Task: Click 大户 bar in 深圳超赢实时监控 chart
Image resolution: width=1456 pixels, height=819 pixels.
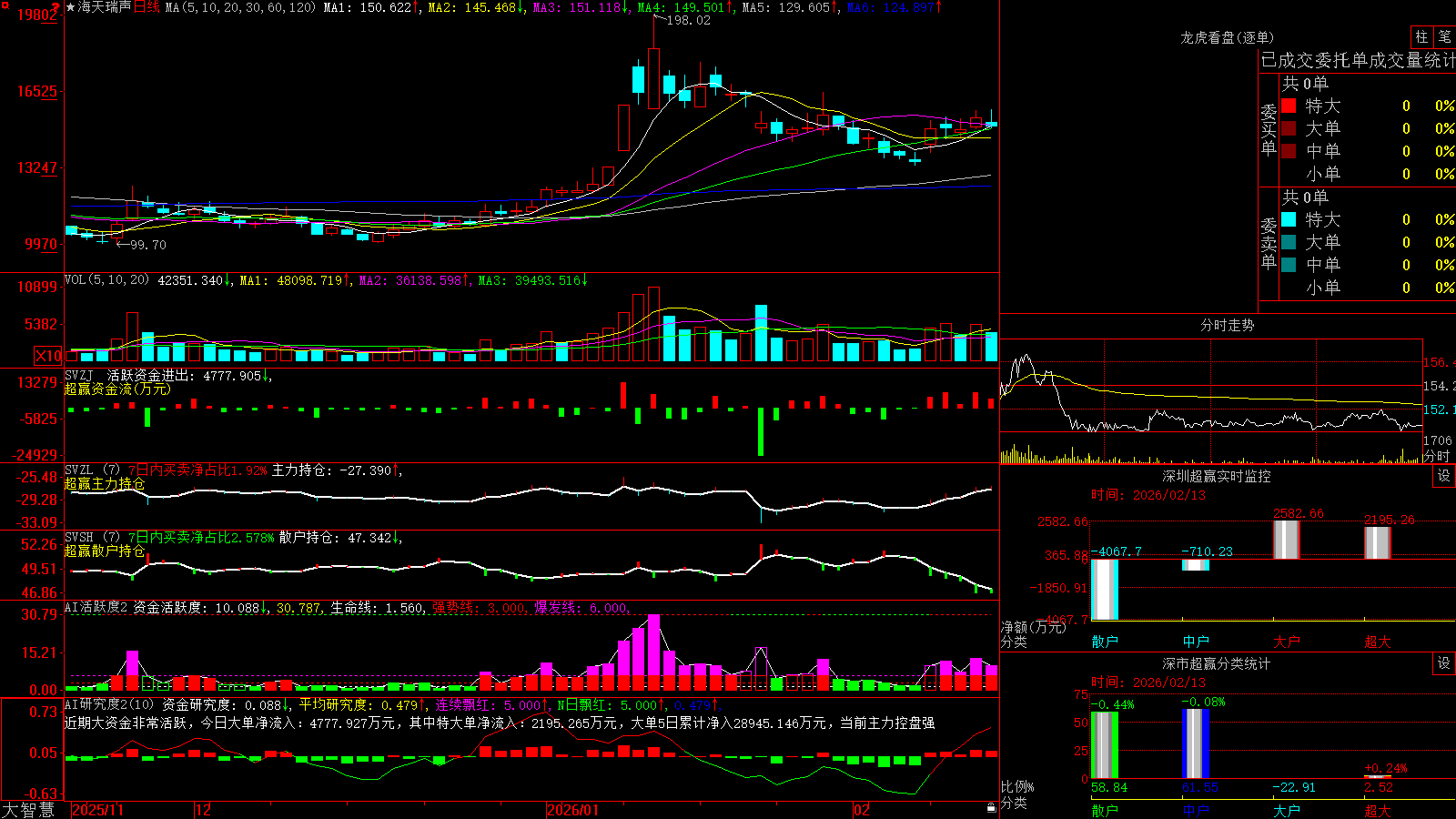Action: click(1287, 539)
